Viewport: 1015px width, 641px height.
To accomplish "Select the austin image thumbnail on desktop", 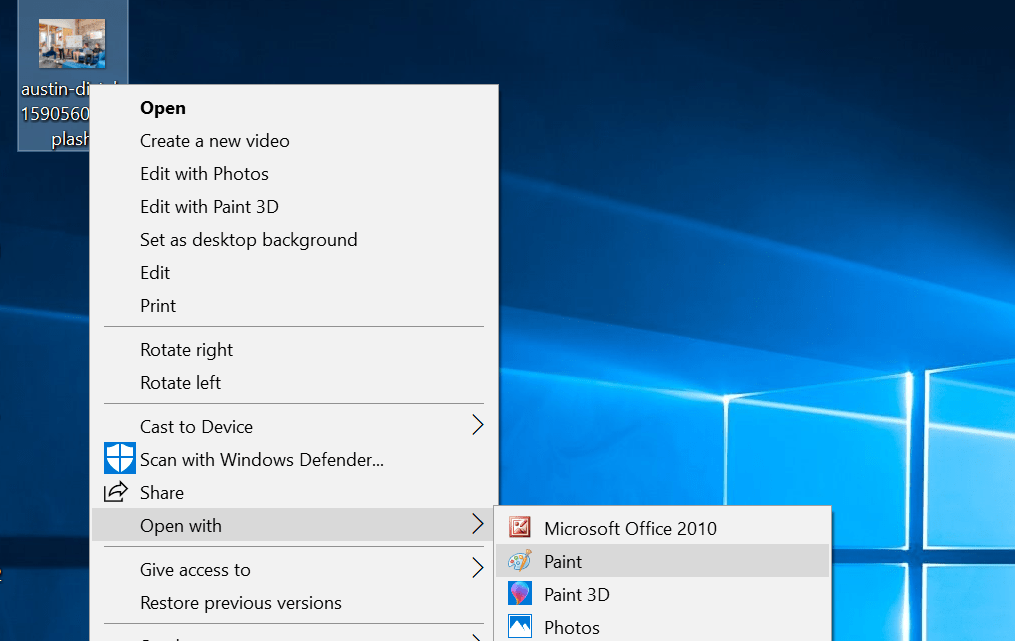I will (72, 43).
